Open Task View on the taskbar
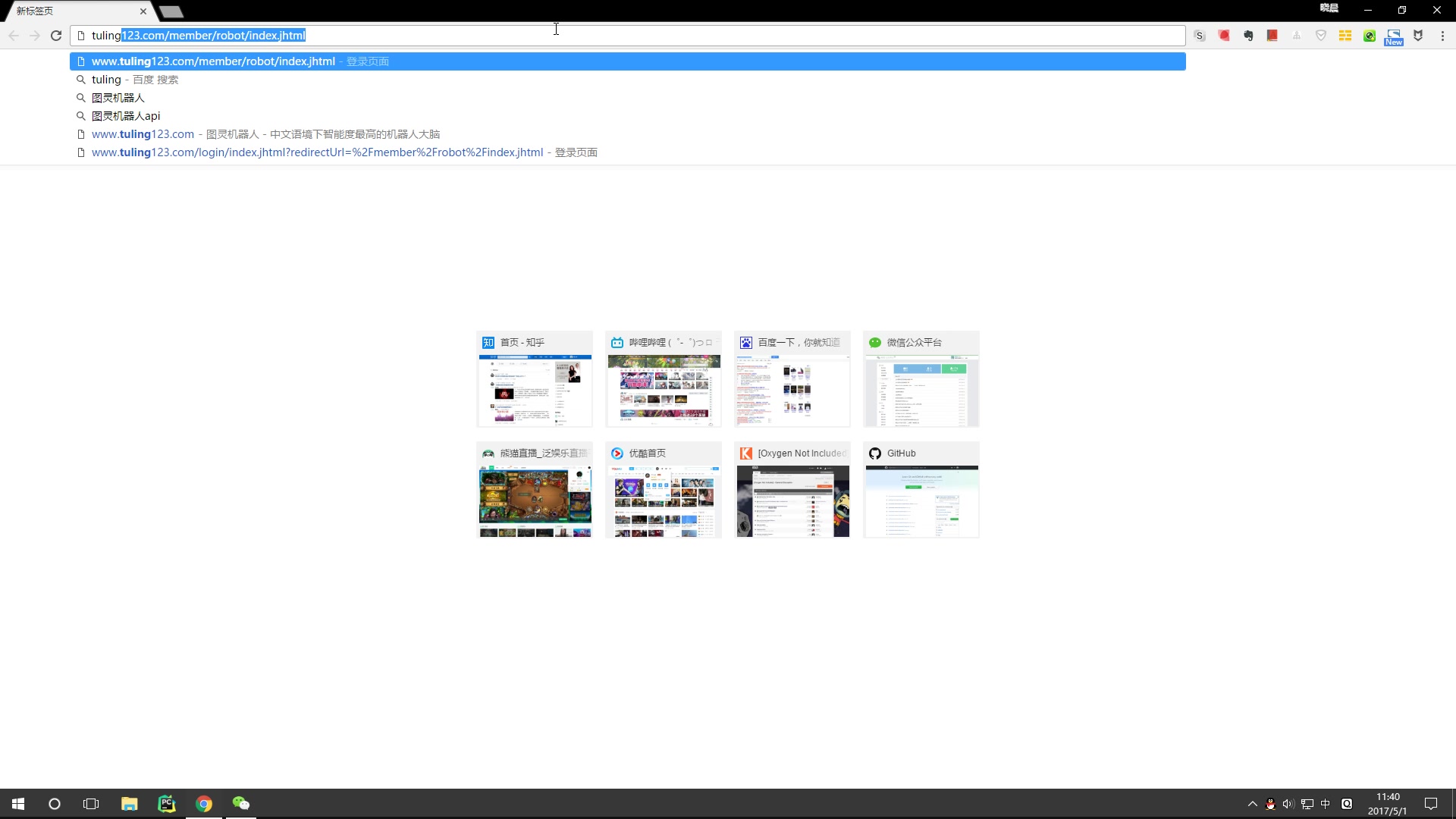This screenshot has width=1456, height=819. click(91, 804)
